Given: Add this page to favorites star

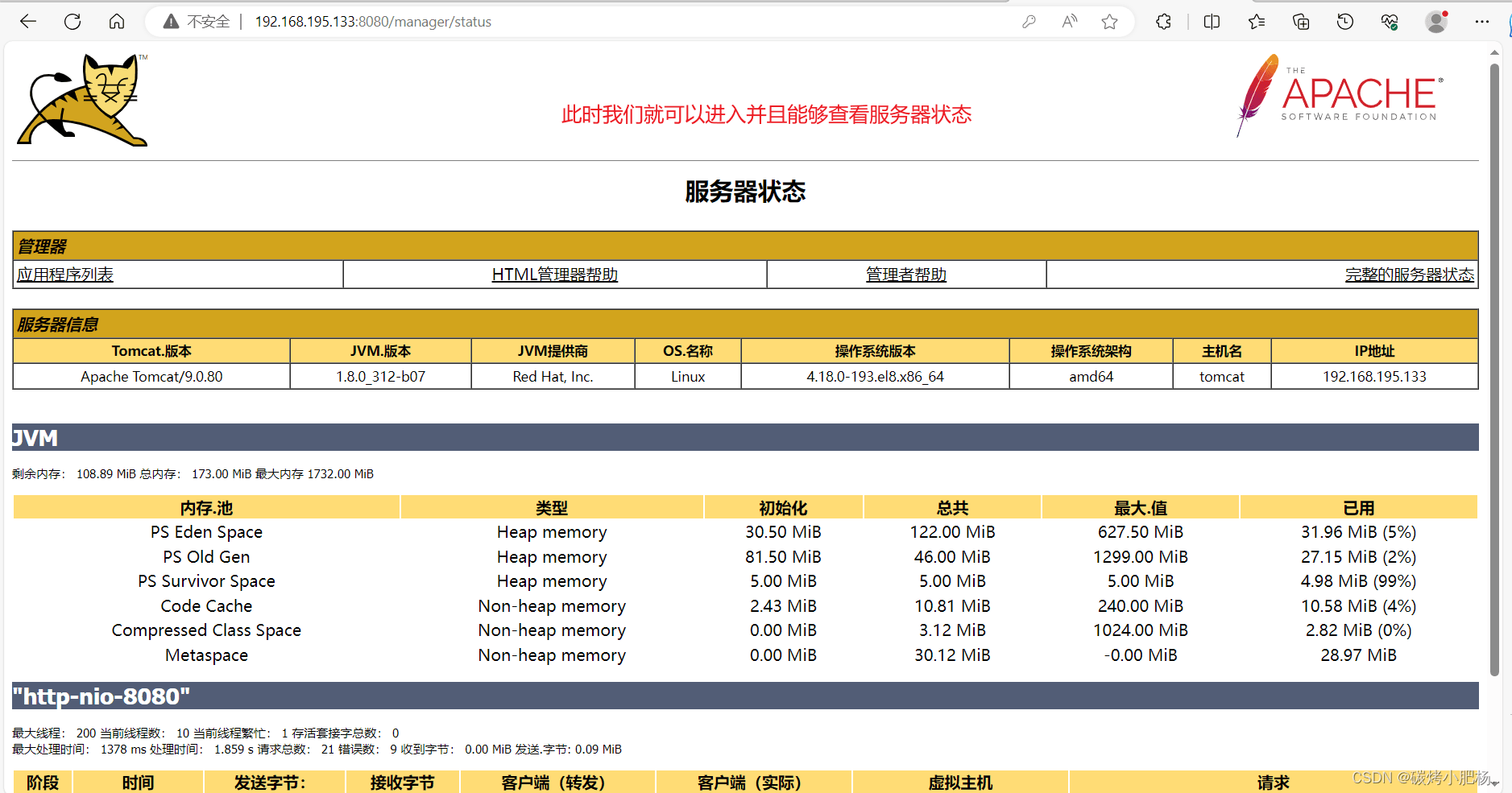Looking at the screenshot, I should tap(1110, 22).
